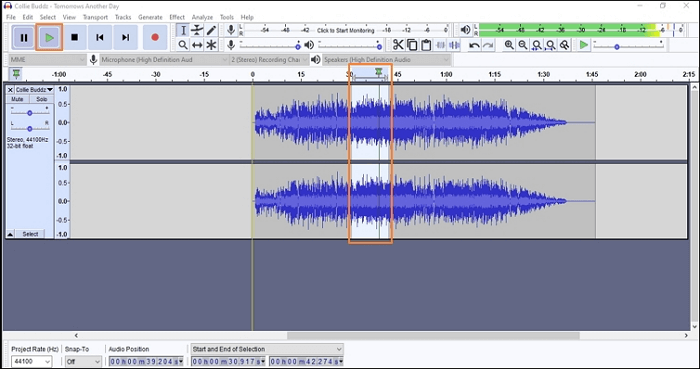Choose the Zoom (magnifier) tool
Image resolution: width=700 pixels, height=369 pixels.
tap(183, 45)
